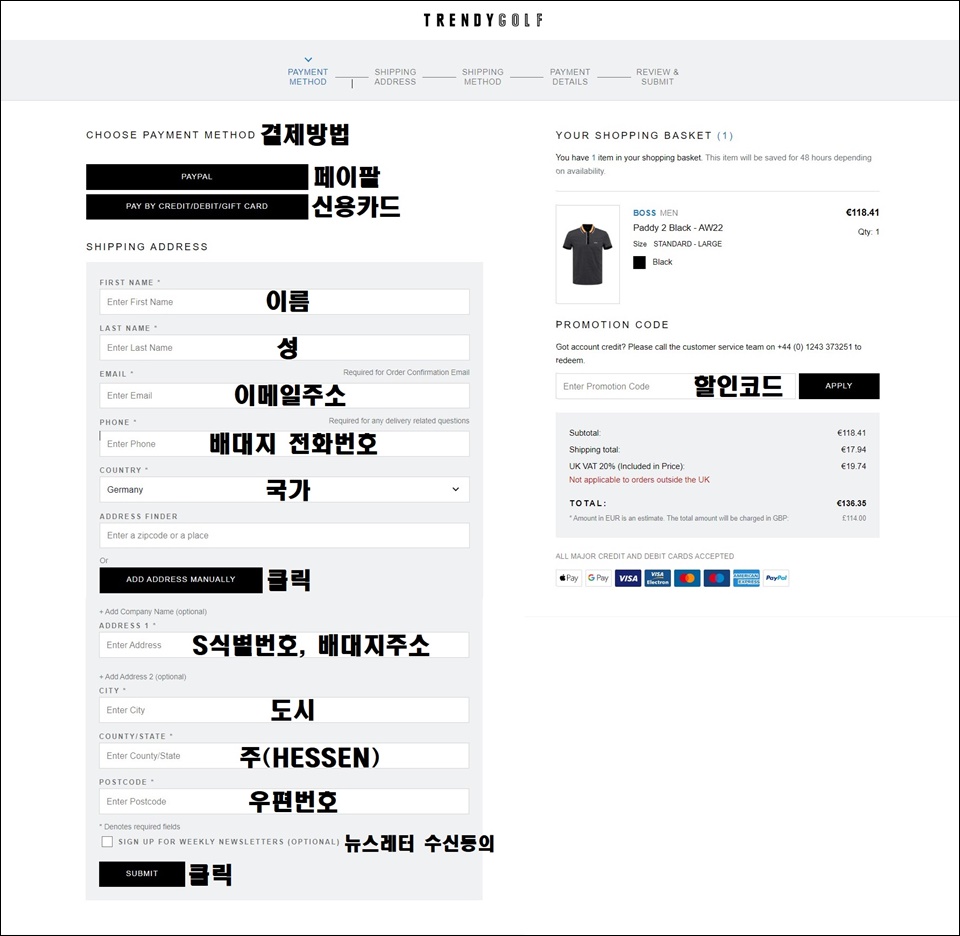This screenshot has width=960, height=936.
Task: Click the Google Pay card icon
Action: click(x=598, y=578)
